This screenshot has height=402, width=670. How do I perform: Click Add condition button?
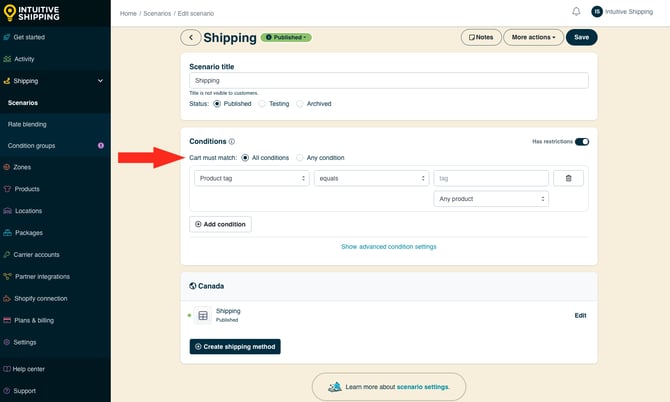pyautogui.click(x=220, y=224)
